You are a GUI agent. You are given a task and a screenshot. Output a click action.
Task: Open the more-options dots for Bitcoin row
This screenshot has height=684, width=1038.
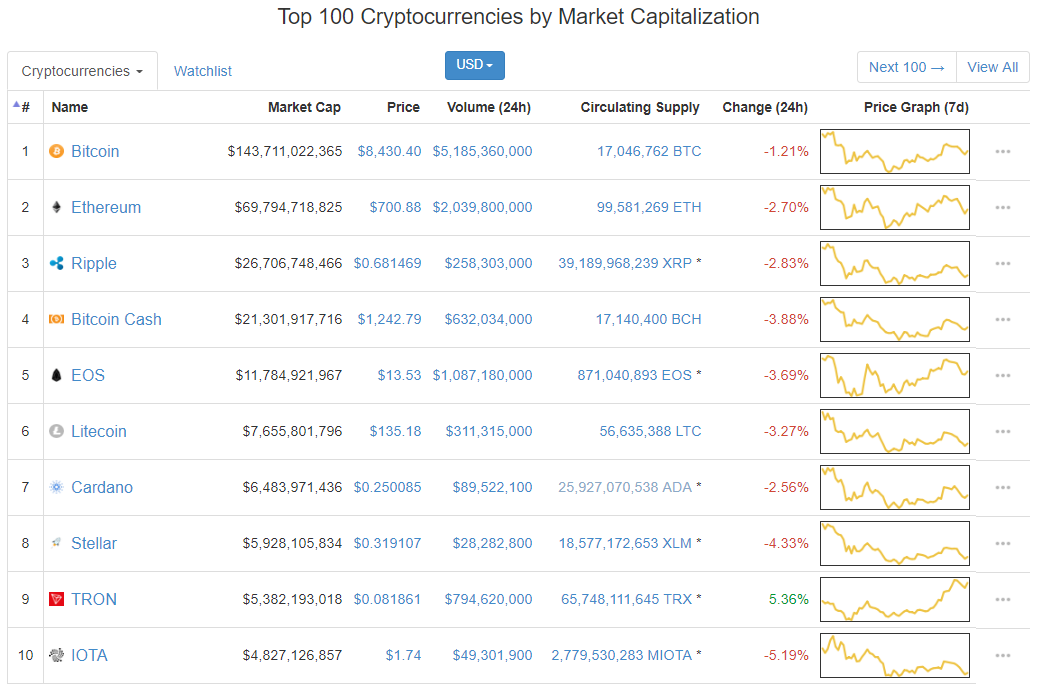pyautogui.click(x=1002, y=152)
